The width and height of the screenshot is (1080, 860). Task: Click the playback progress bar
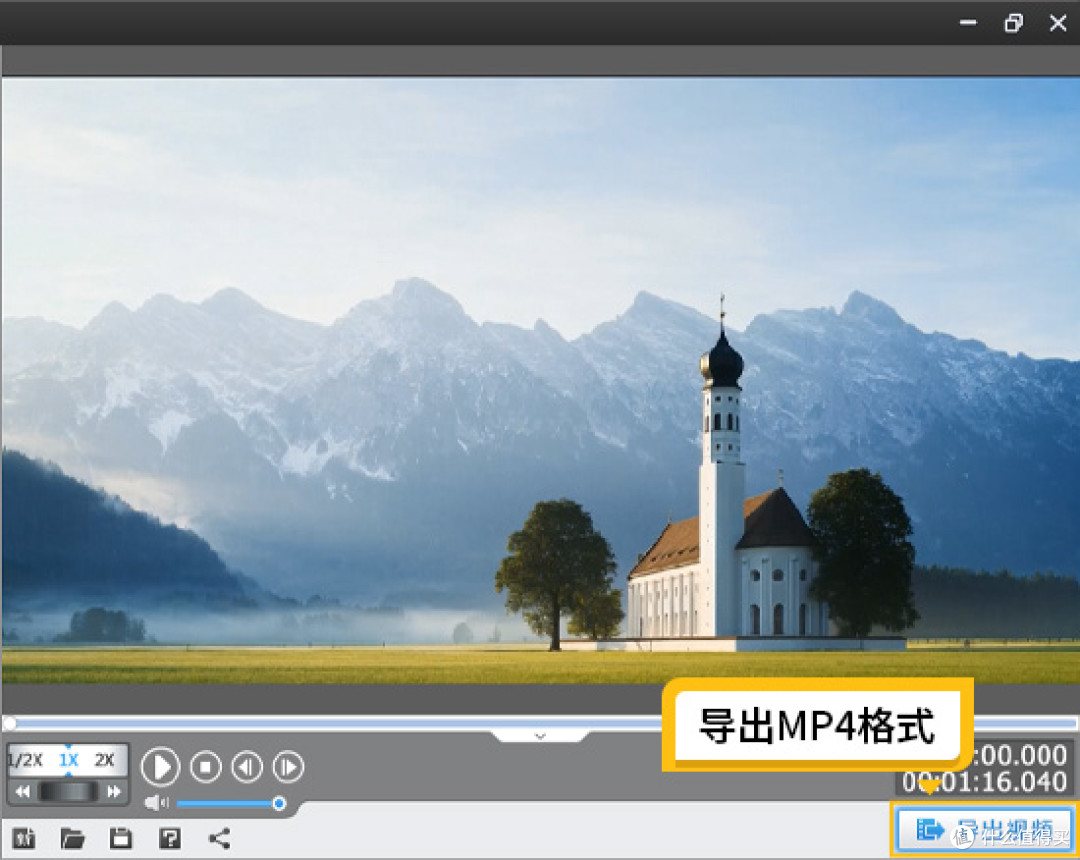[540, 723]
